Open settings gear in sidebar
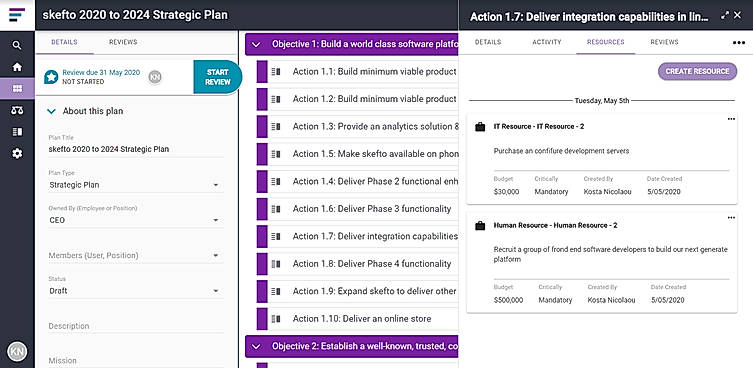 click(x=17, y=154)
